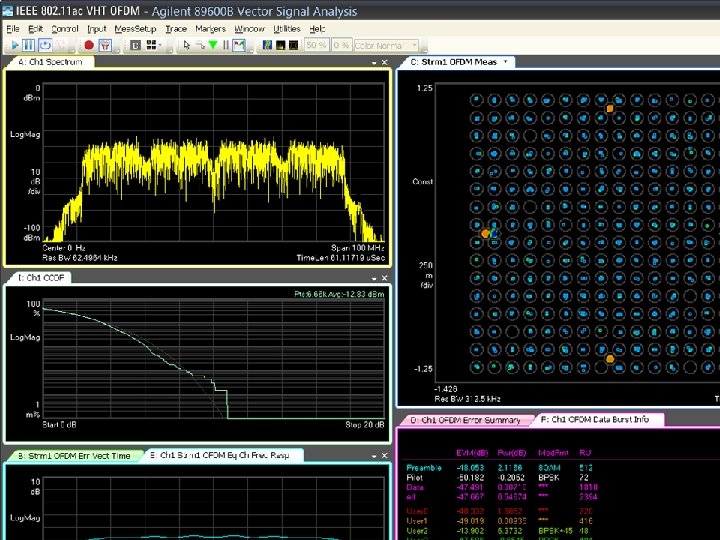The width and height of the screenshot is (720, 540).
Task: Switch to Ch1 OFDM Data Burst Info tab
Action: tap(598, 419)
